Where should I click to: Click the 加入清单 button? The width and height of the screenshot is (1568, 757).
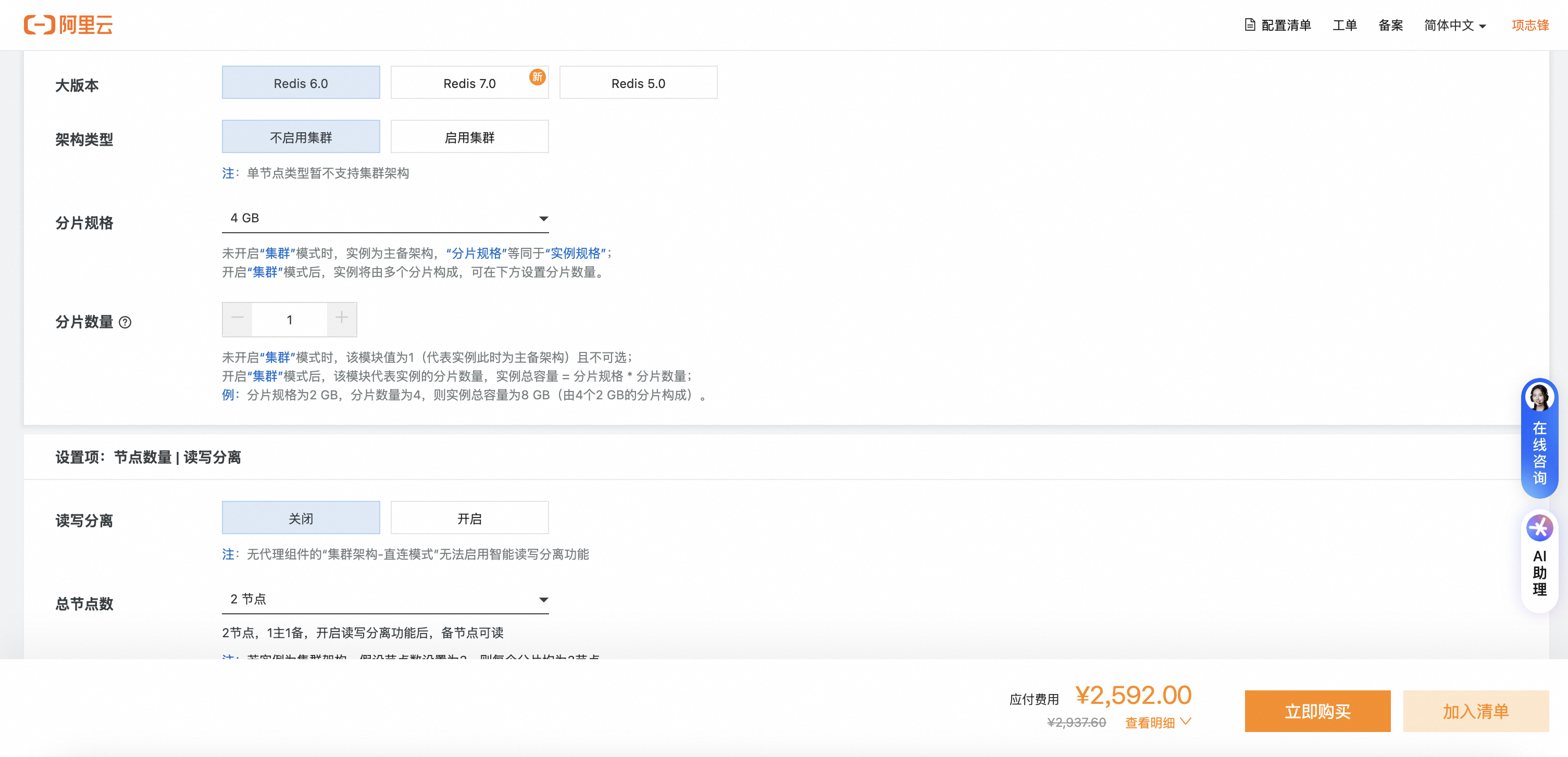point(1475,711)
